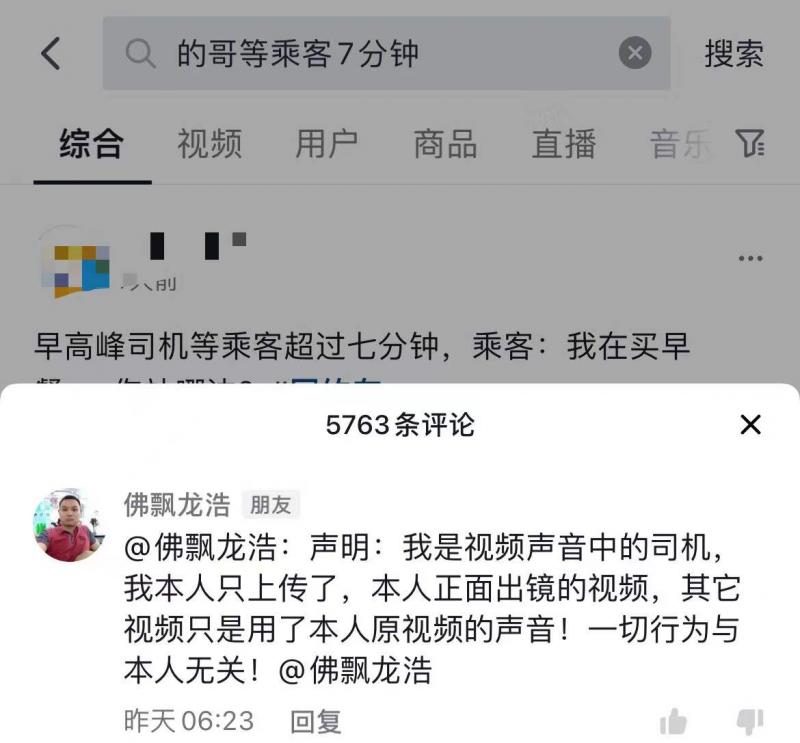800x743 pixels.
Task: Like the 佛飘龙浩 comment
Action: [673, 722]
